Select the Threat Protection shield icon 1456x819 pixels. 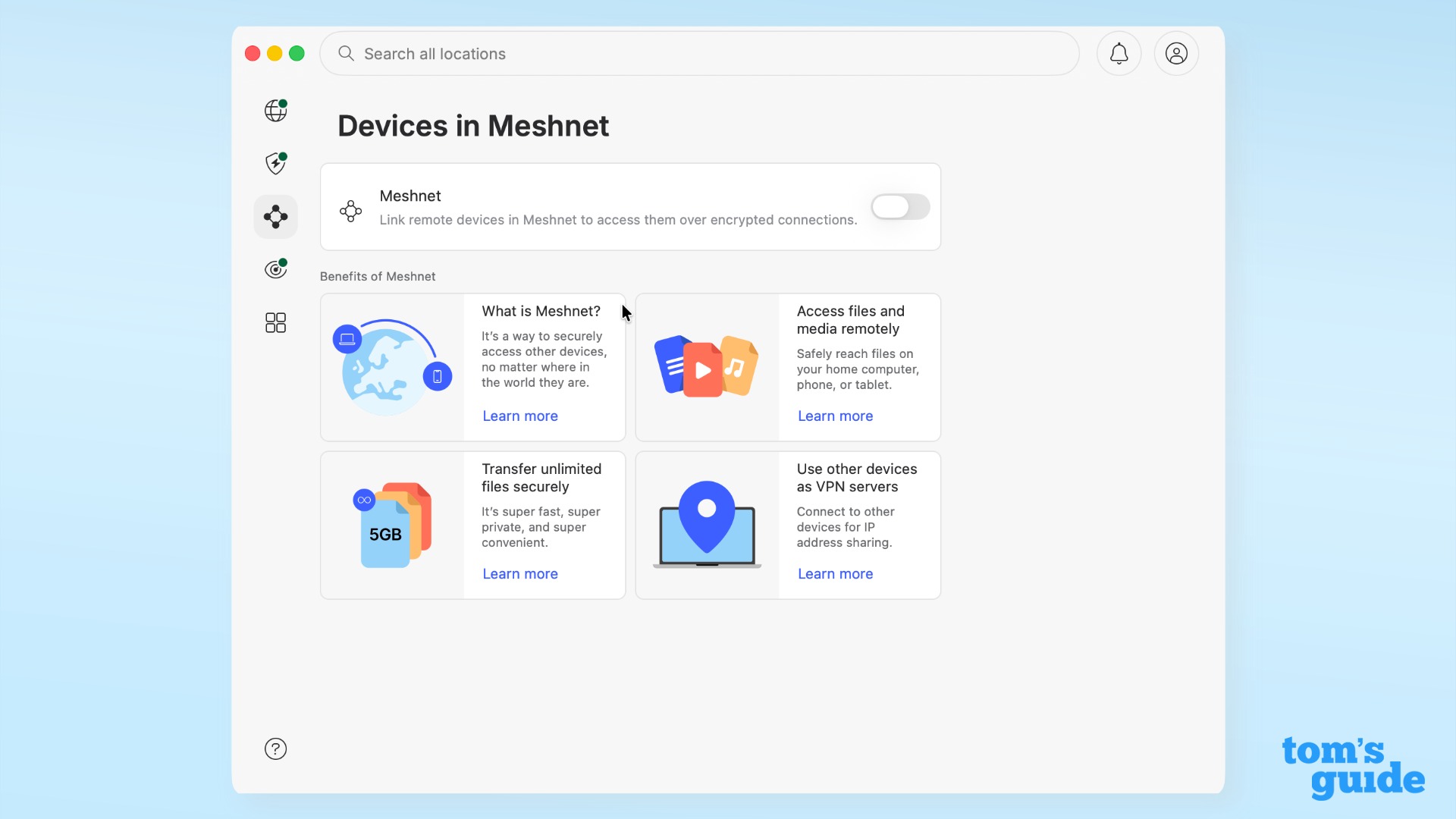275,163
